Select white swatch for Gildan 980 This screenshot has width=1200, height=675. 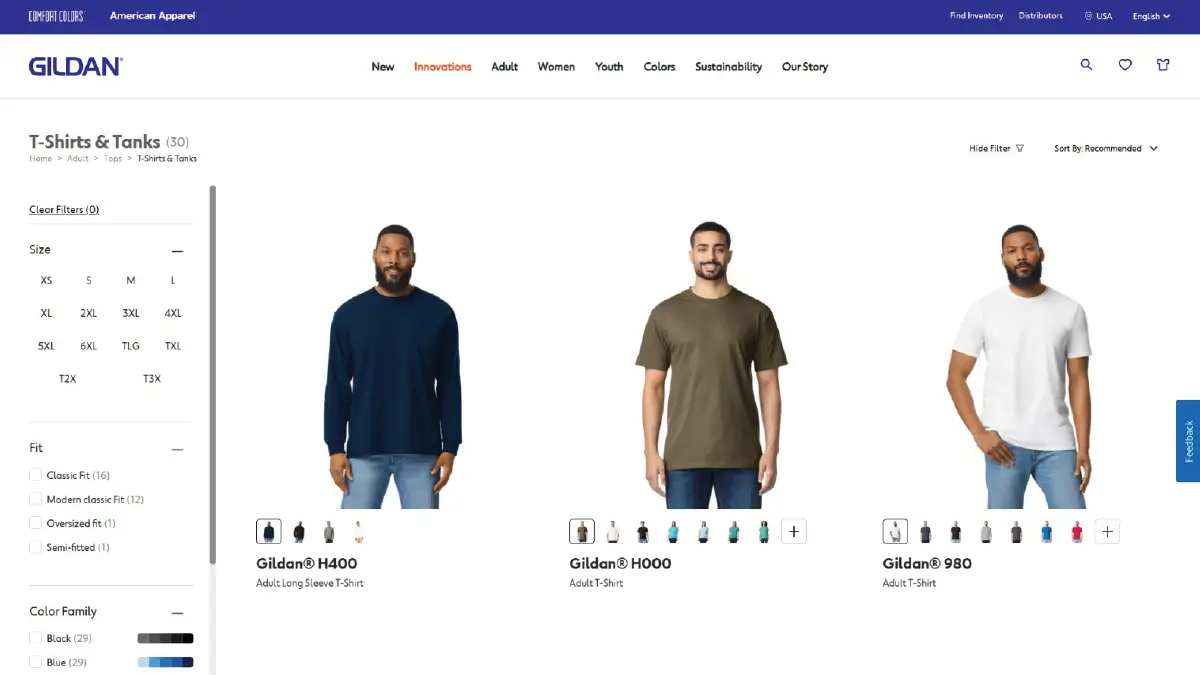pos(895,532)
